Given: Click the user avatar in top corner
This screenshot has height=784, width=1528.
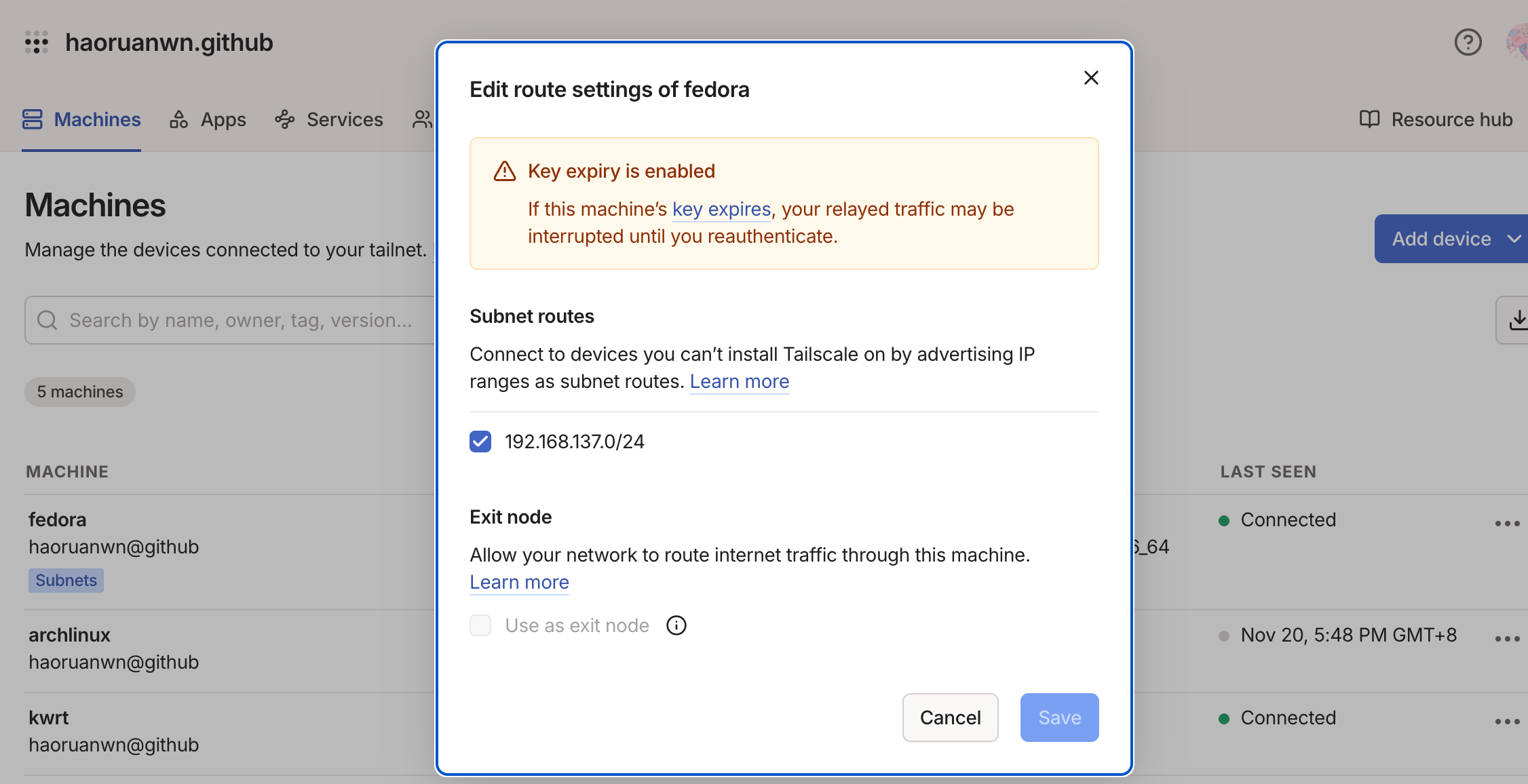Looking at the screenshot, I should click(1519, 42).
